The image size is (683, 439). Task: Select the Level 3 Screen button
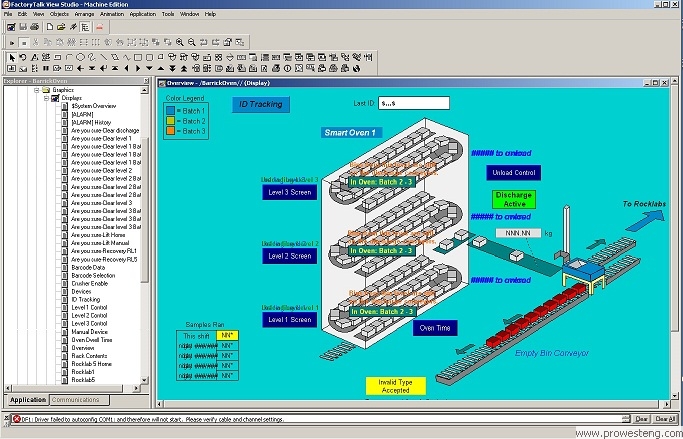pyautogui.click(x=290, y=192)
